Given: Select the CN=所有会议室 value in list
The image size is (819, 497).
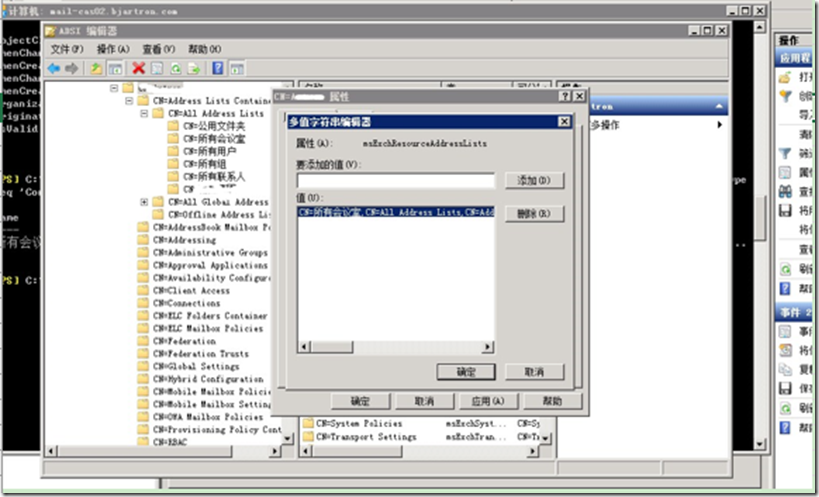Looking at the screenshot, I should [x=395, y=212].
